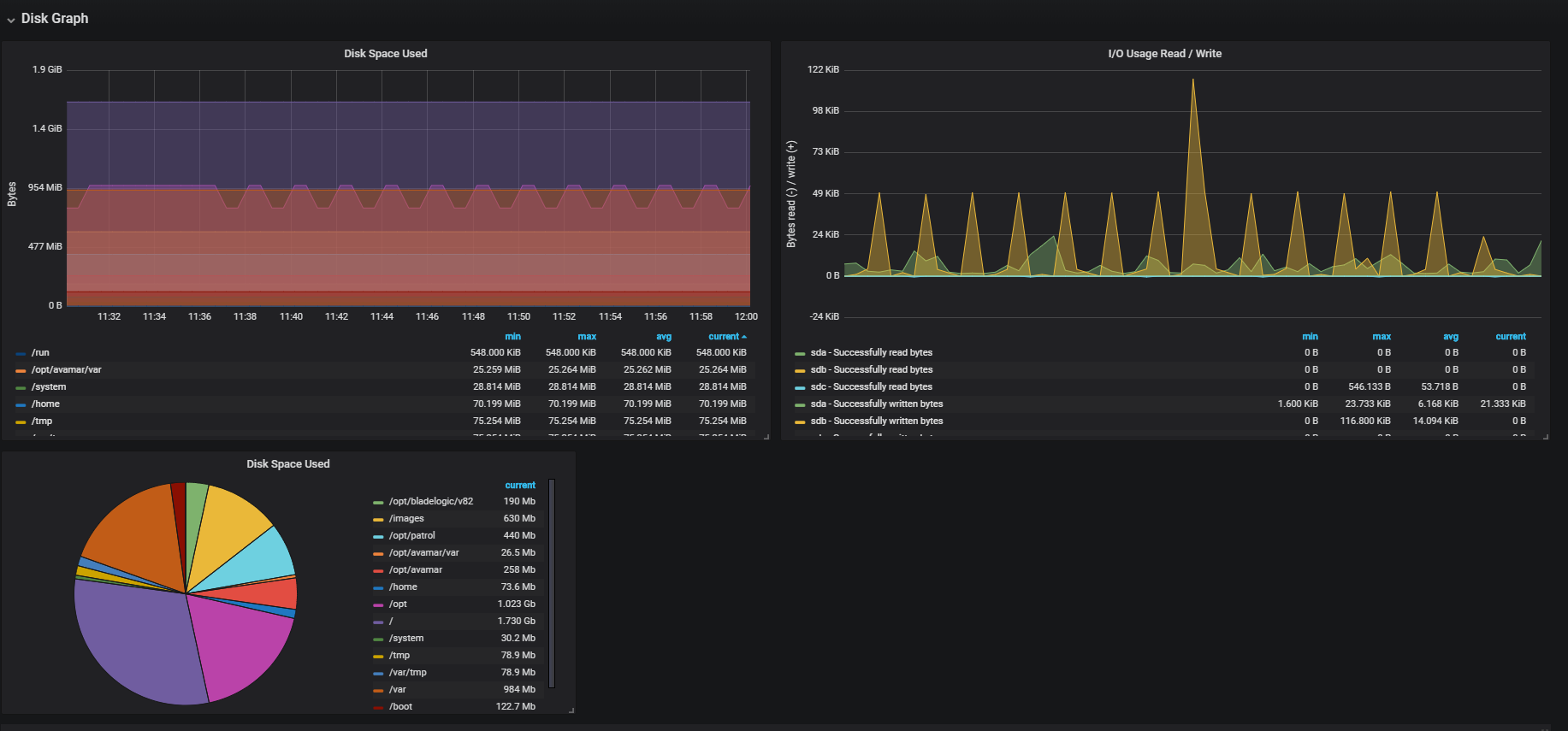Select /opt/avamar entry in the pie legend
Screen dimensions: 1568x731
(x=415, y=570)
